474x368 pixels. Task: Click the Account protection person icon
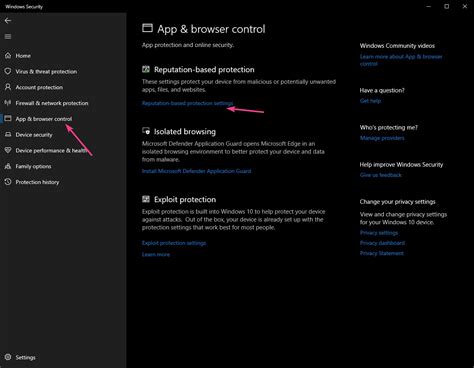pyautogui.click(x=8, y=87)
